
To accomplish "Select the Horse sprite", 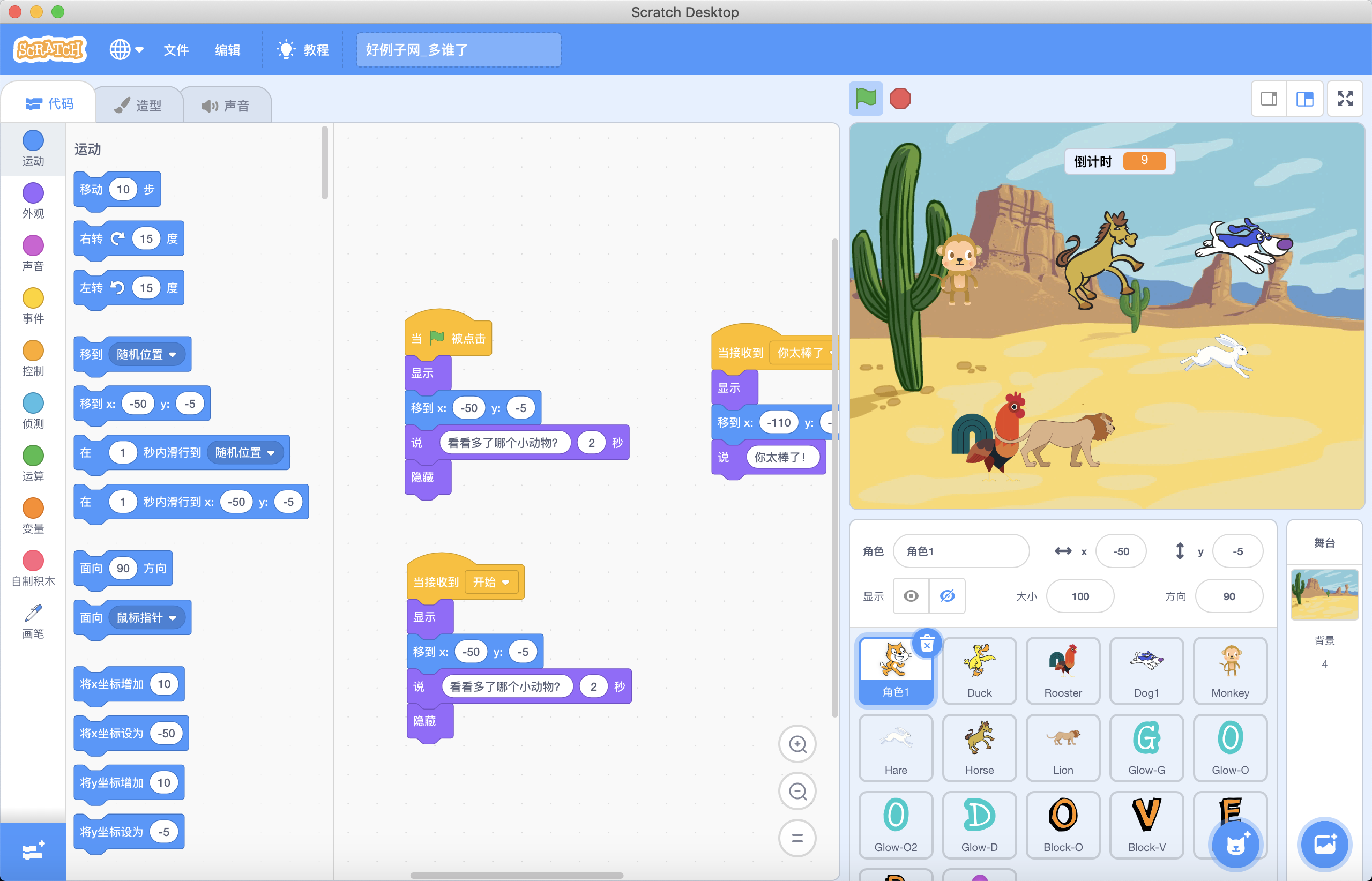I will pos(980,748).
